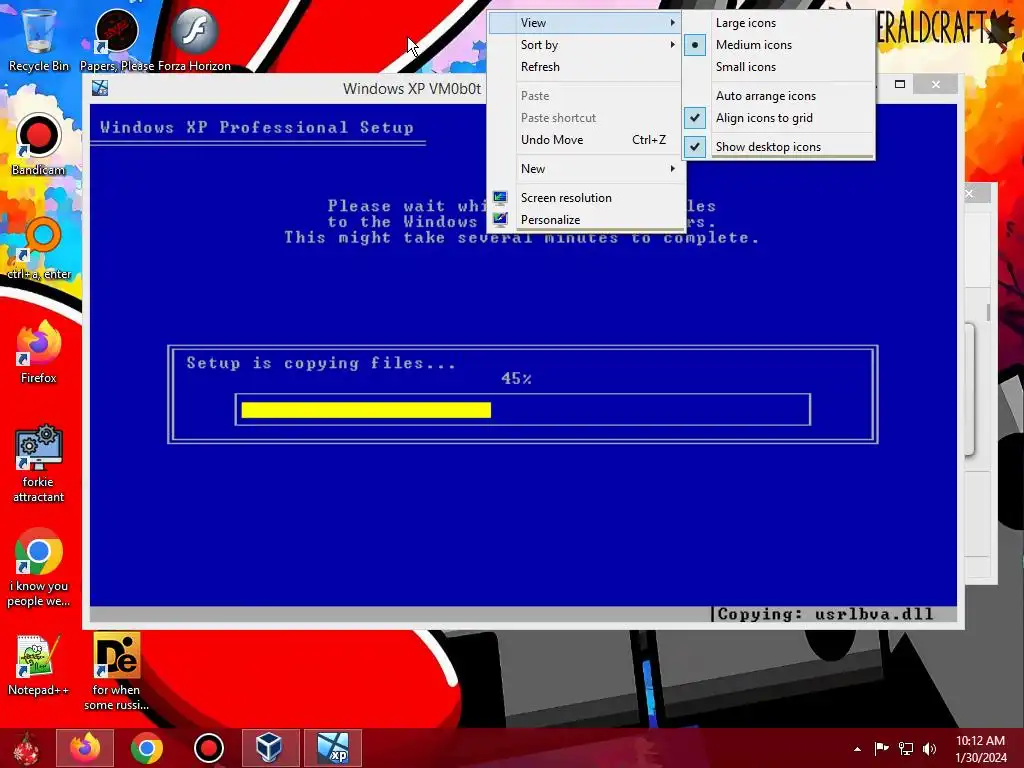Click the background window's scrollbar thumb
Viewport: 1024px width, 768px height.
(988, 312)
